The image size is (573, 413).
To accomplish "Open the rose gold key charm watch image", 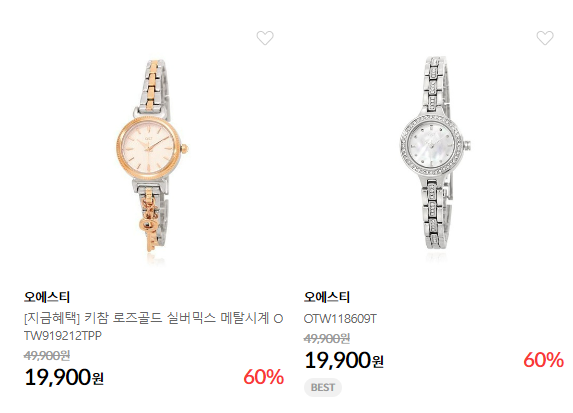I will 153,157.
